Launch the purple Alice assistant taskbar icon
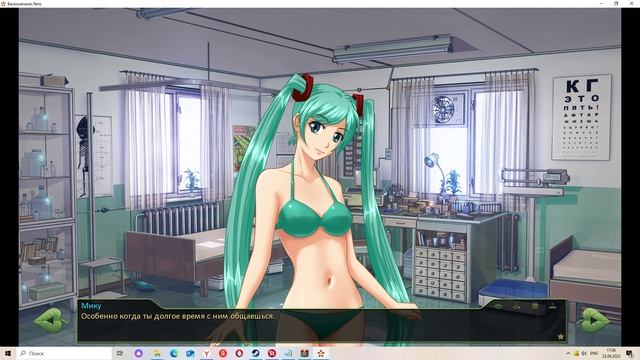The height and width of the screenshot is (360, 640). 138,353
